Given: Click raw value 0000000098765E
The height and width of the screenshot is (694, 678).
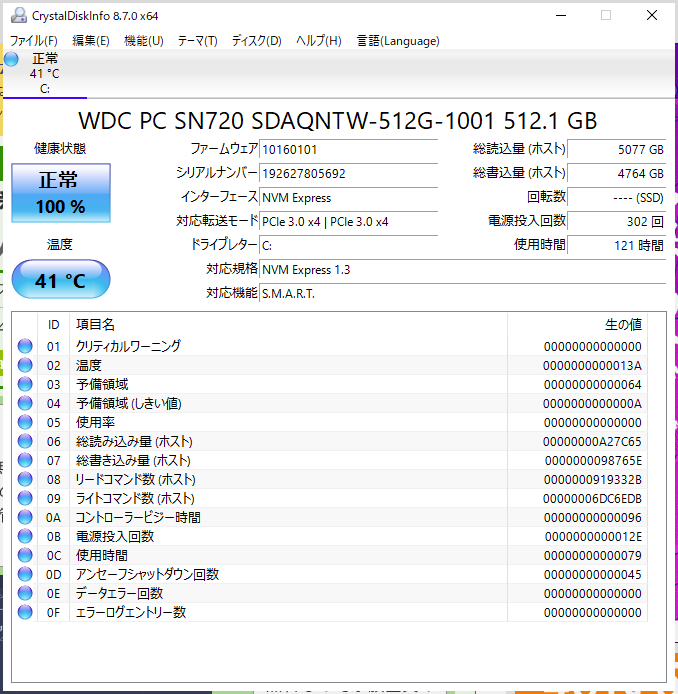Looking at the screenshot, I should (593, 461).
